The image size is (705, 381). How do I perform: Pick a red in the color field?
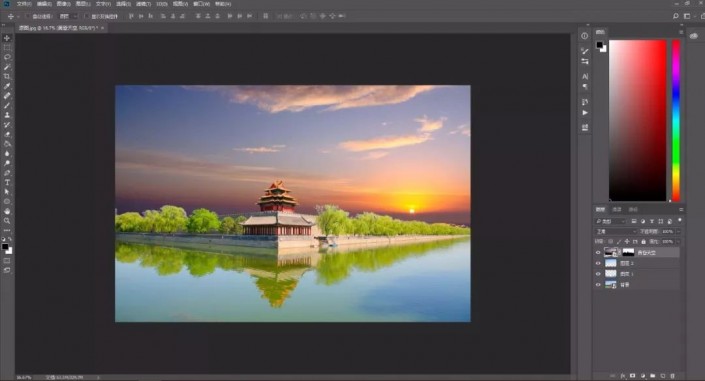tap(638, 120)
